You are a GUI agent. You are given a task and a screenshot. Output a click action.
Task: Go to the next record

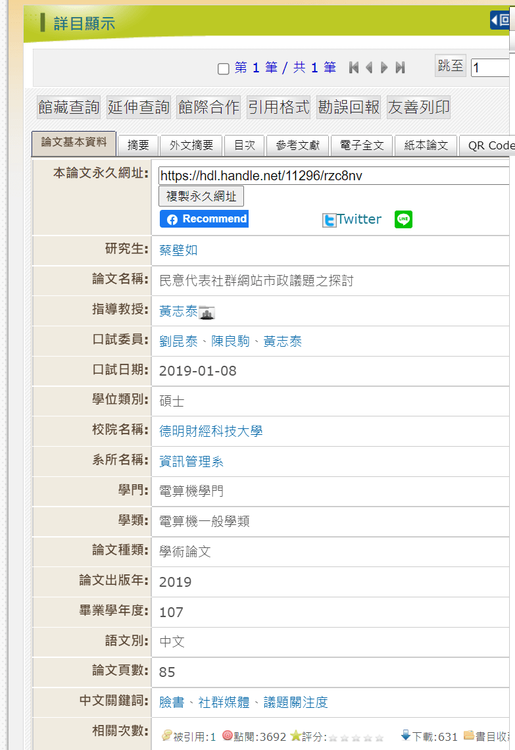(384, 67)
